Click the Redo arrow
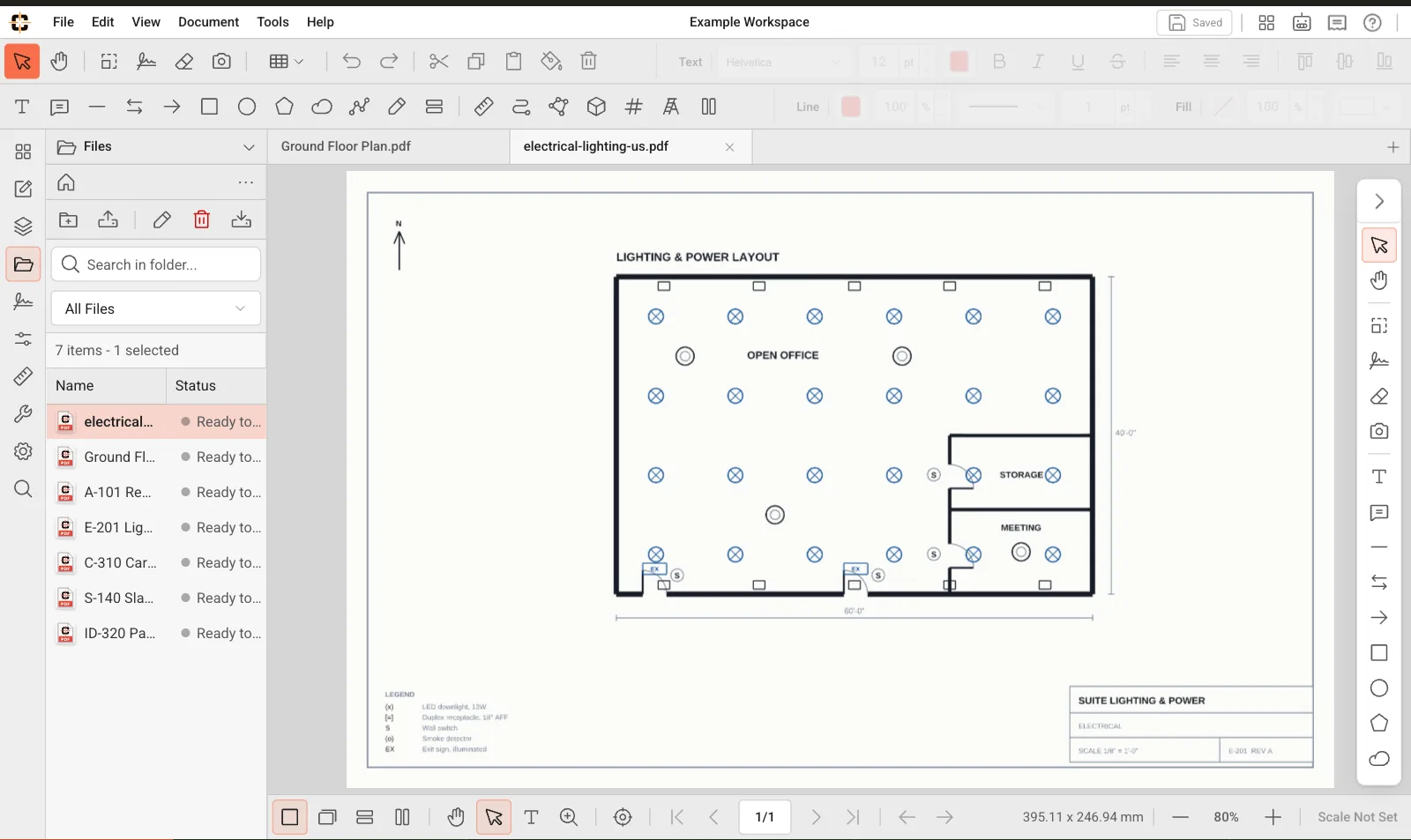1411x840 pixels. click(x=389, y=62)
